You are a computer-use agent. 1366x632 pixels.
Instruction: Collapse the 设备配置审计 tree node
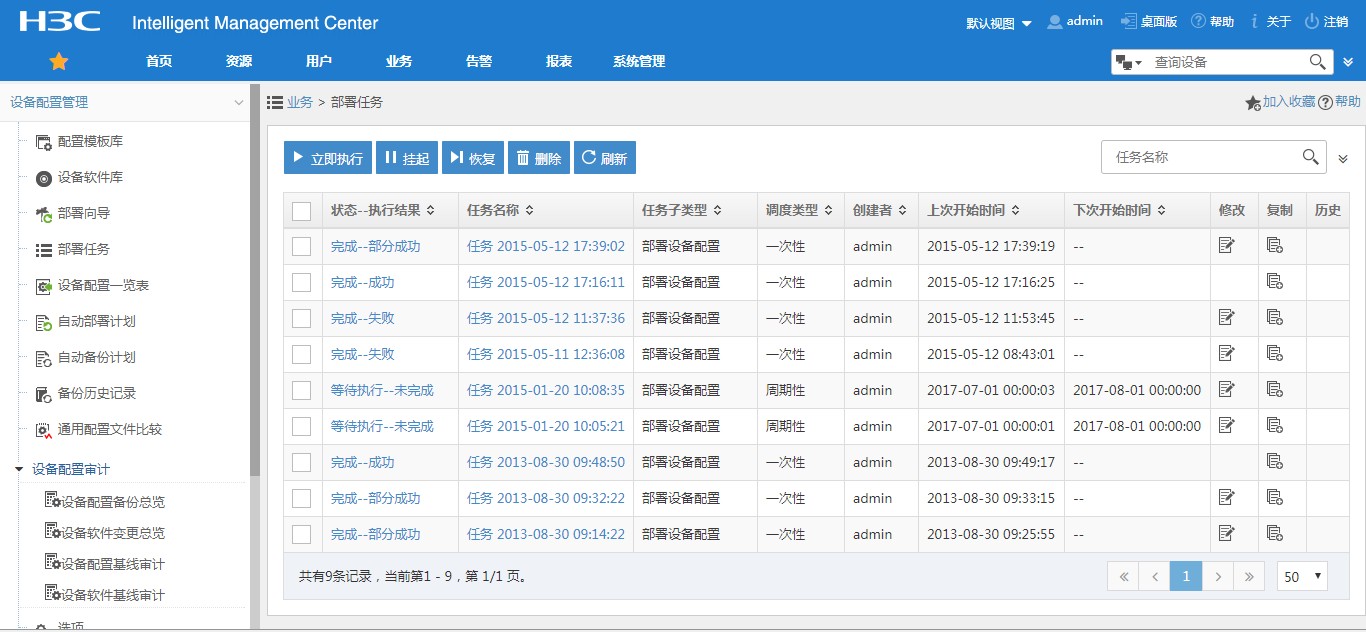tap(19, 469)
